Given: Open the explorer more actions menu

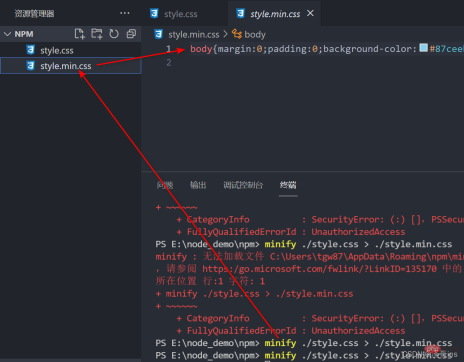Looking at the screenshot, I should point(125,13).
